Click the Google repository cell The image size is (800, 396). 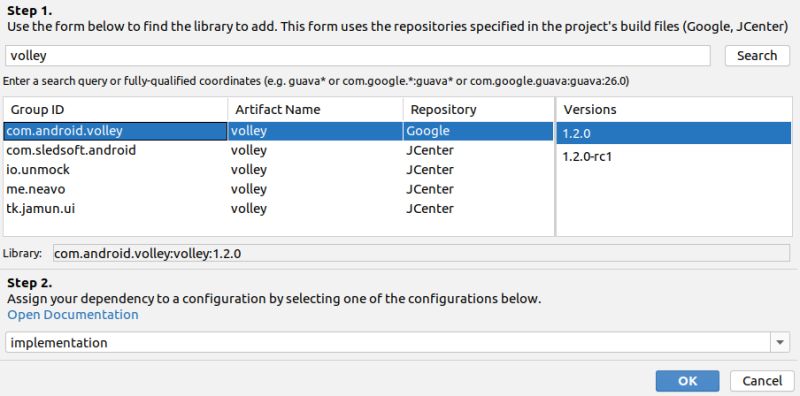478,131
